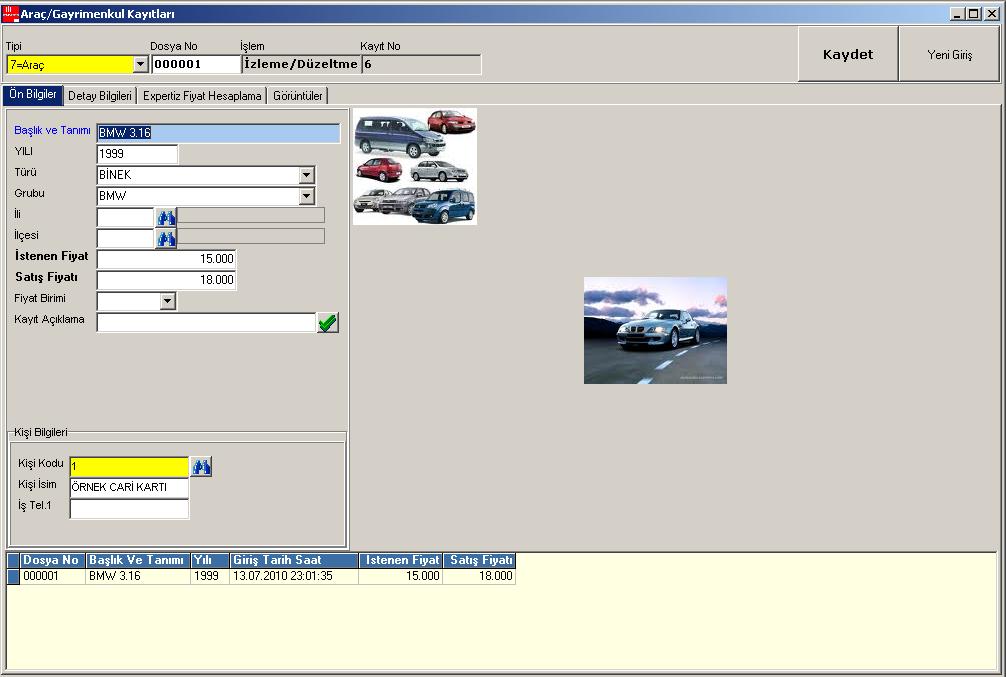This screenshot has width=1006, height=677.
Task: Open the Tipi dropdown showing 7=Araç
Action: (140, 64)
